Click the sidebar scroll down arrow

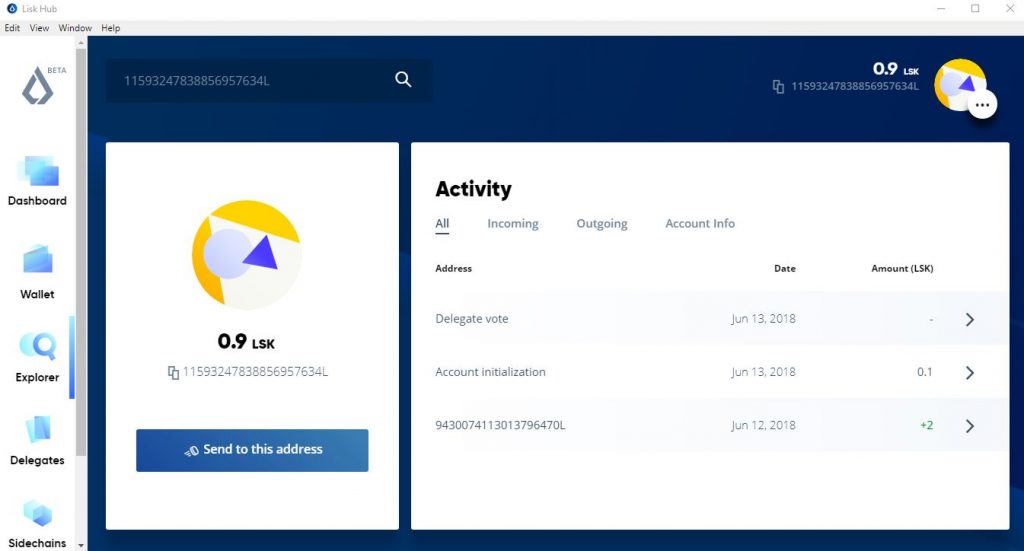[81, 545]
